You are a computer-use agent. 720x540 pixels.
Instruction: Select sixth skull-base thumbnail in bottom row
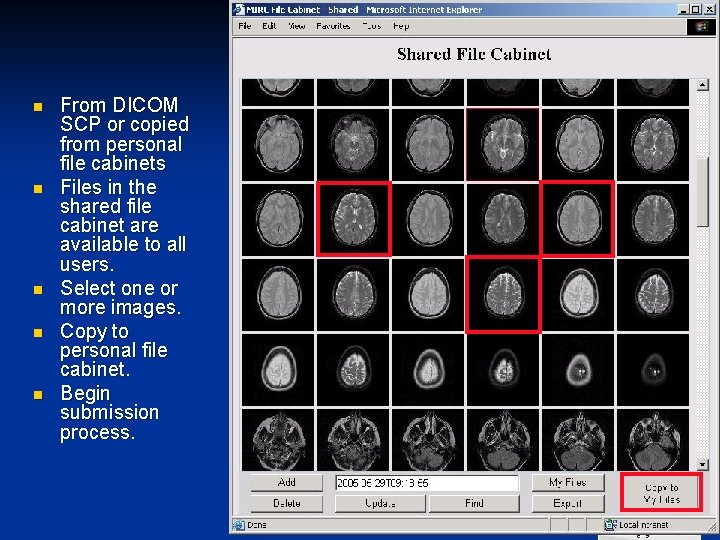[x=653, y=439]
